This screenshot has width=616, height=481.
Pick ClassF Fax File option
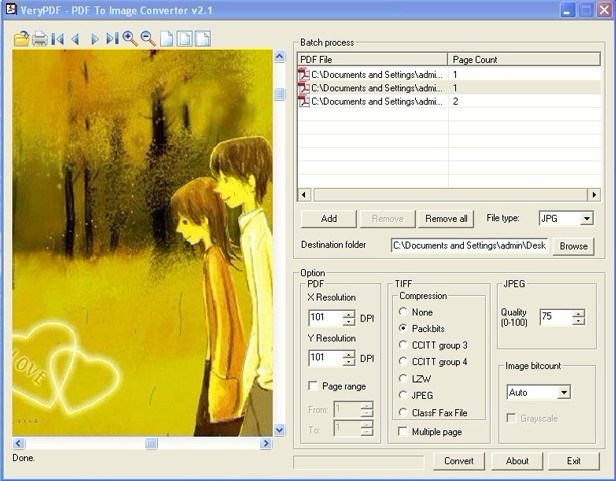pos(403,413)
